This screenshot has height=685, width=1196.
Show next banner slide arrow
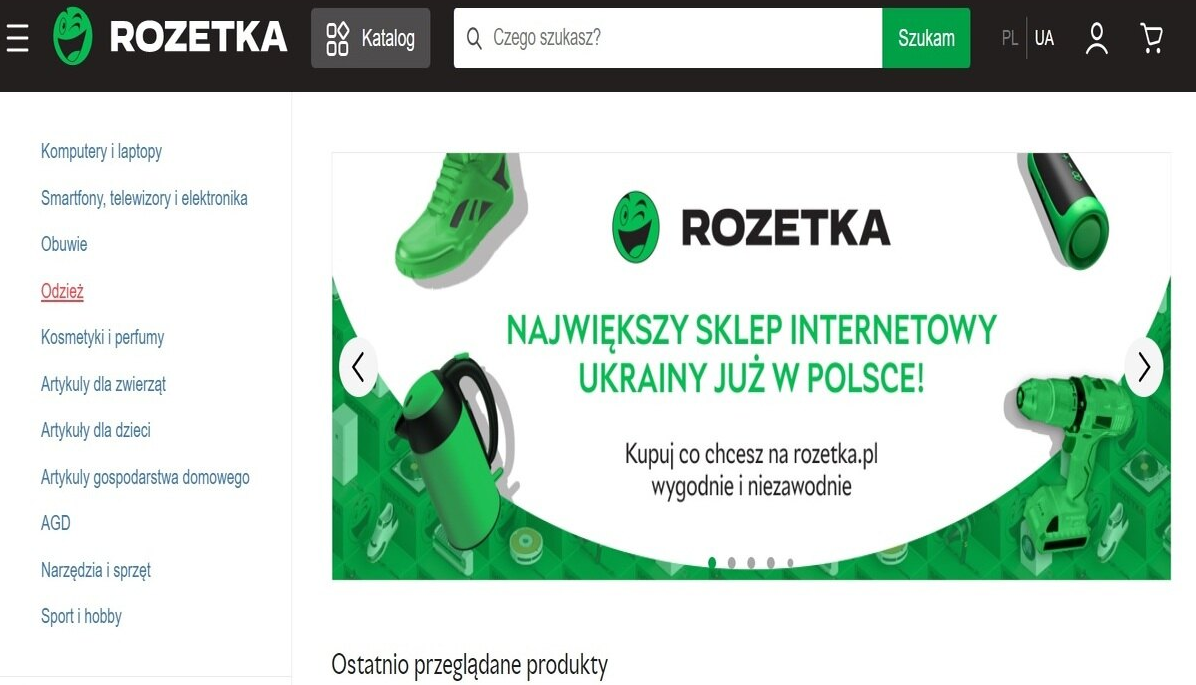click(x=1144, y=367)
